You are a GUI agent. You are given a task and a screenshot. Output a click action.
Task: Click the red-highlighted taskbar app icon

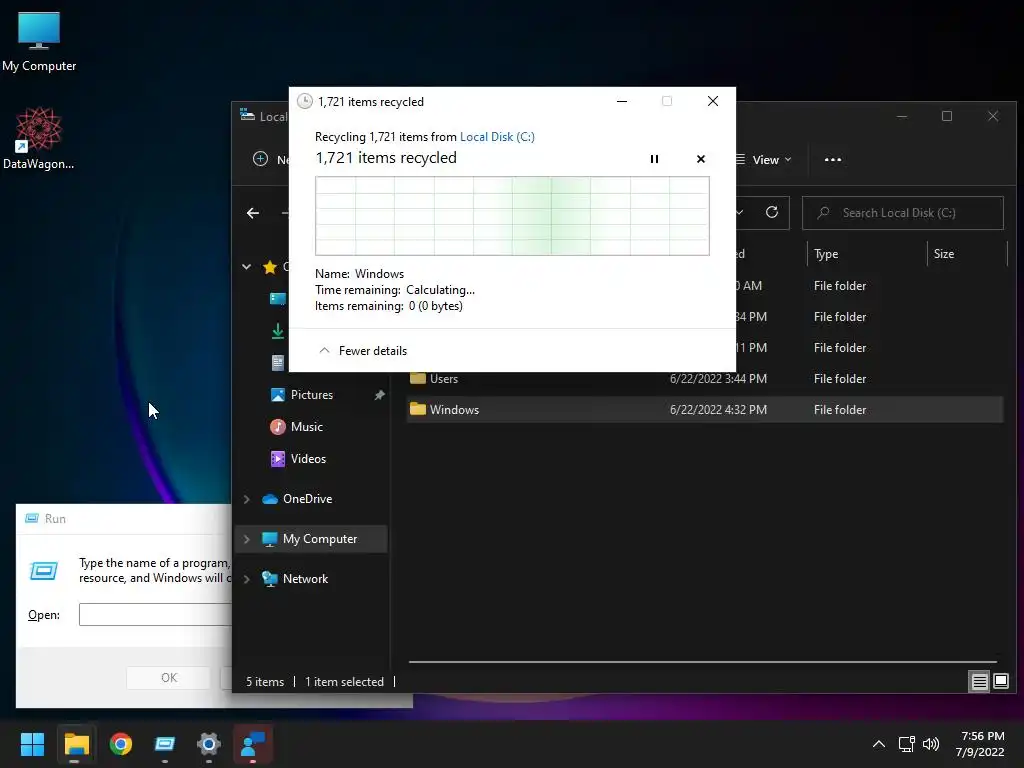coord(253,744)
